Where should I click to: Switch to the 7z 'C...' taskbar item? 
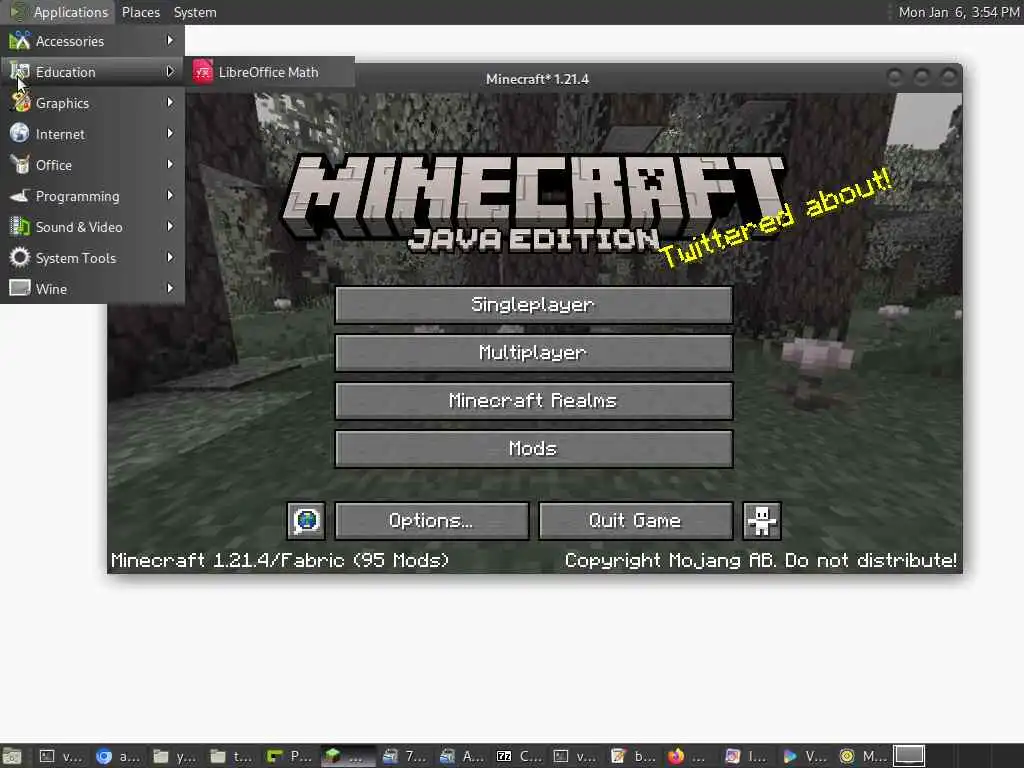[519, 756]
